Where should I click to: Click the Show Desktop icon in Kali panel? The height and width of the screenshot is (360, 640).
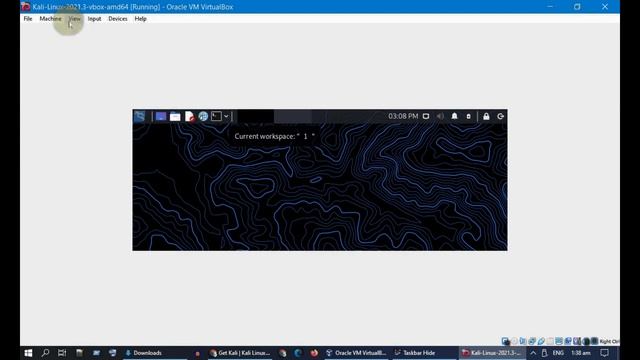coord(161,116)
